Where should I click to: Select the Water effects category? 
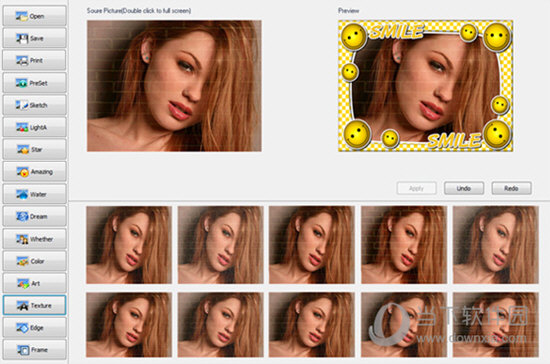34,194
